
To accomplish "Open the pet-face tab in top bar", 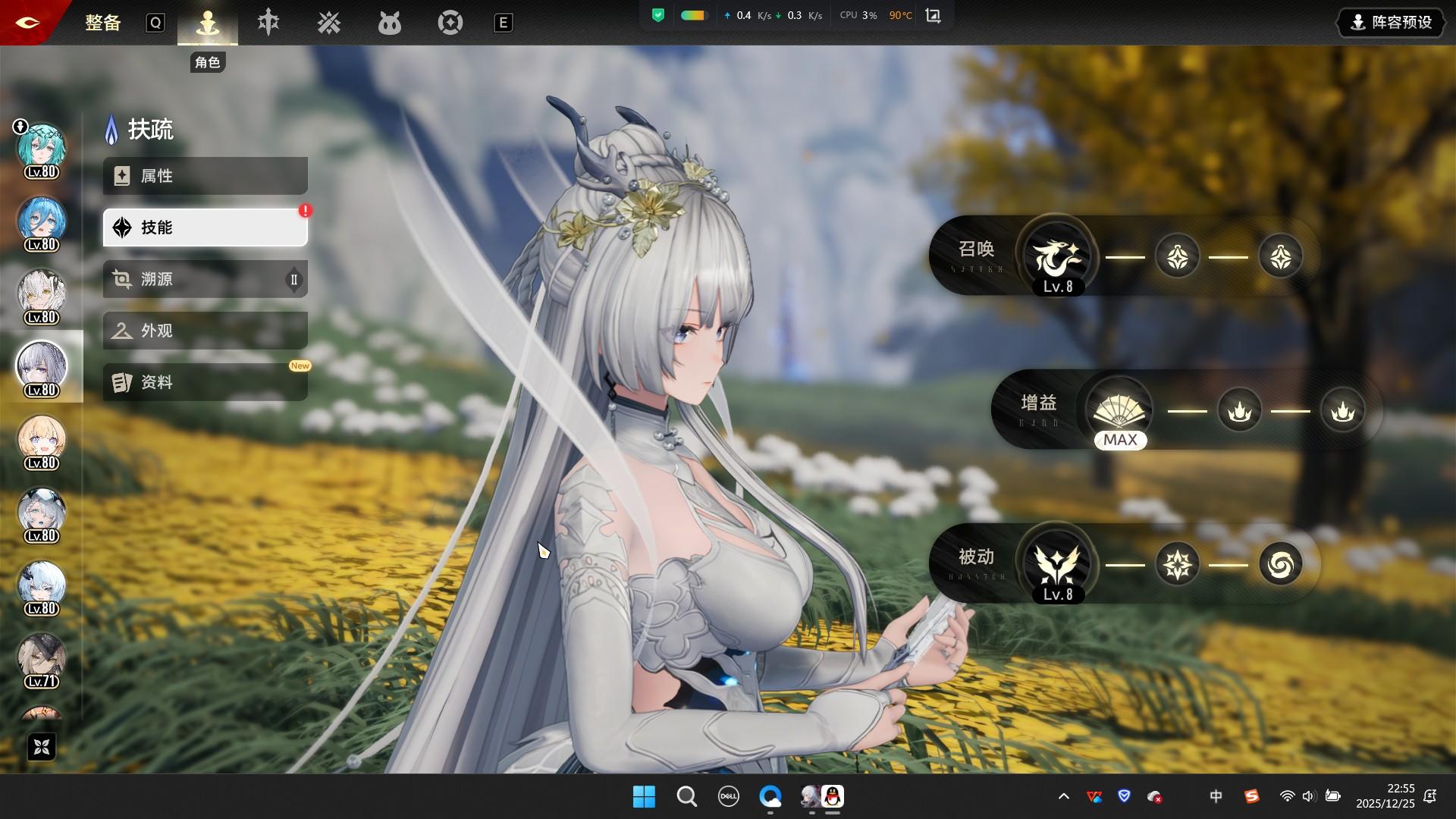I will pyautogui.click(x=389, y=23).
